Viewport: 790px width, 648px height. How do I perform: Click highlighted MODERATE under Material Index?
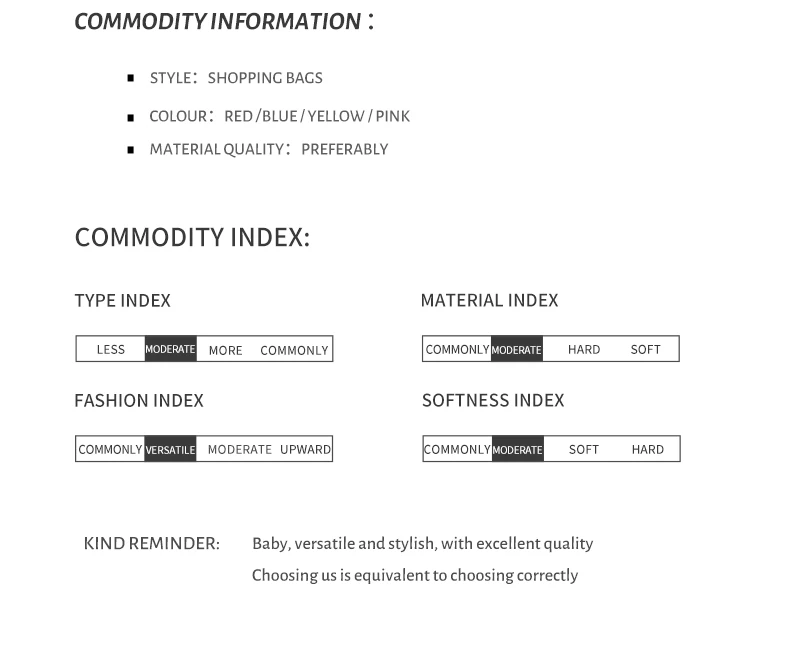(x=517, y=349)
